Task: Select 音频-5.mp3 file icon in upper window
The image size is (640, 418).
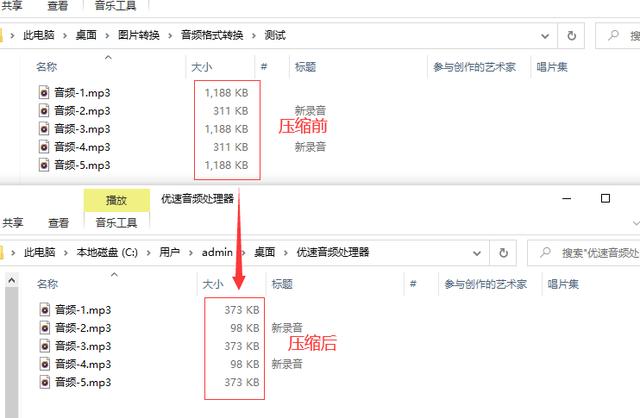Action: pos(44,165)
